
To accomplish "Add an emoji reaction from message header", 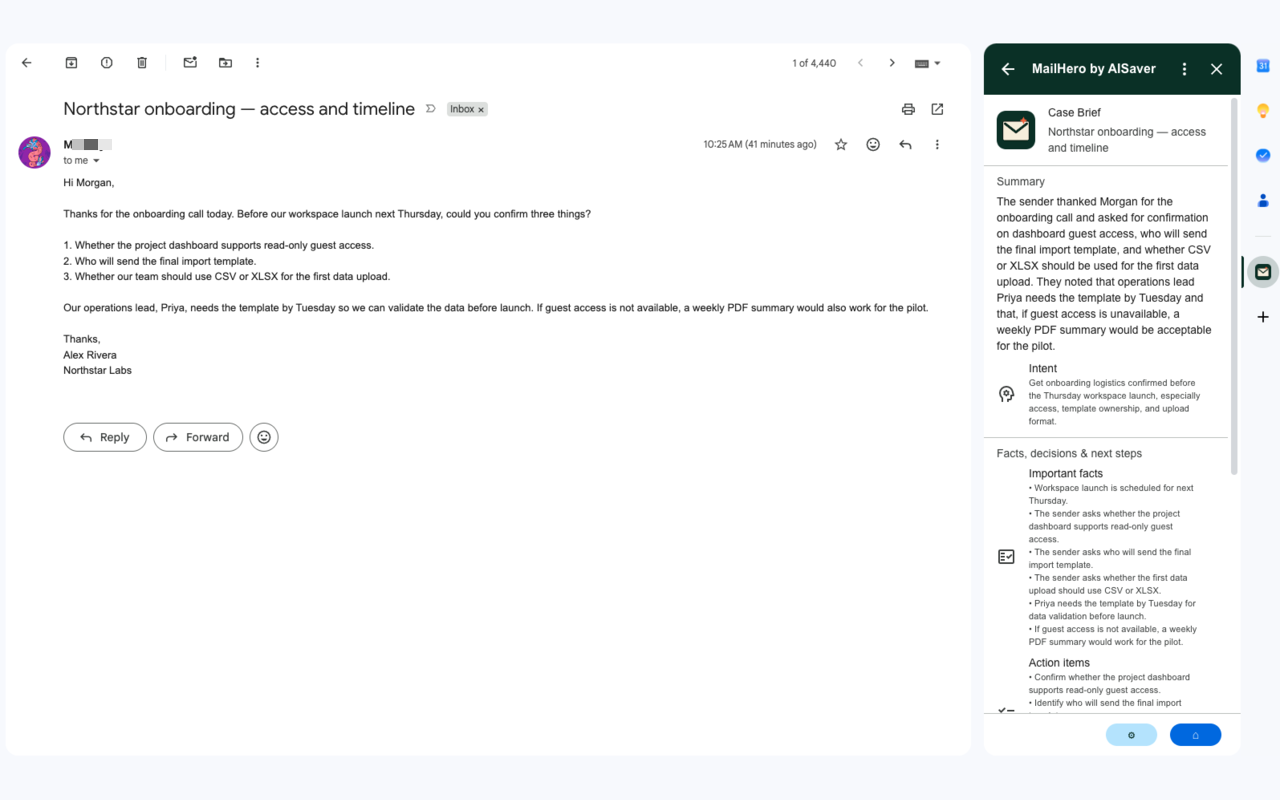I will coord(873,145).
